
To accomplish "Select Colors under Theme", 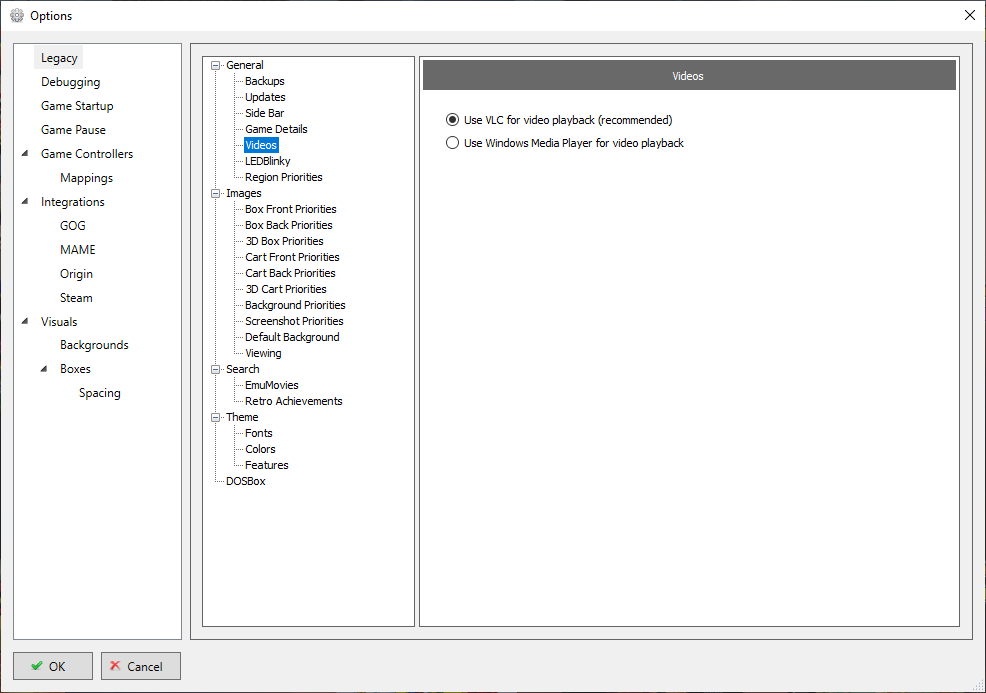I will [x=260, y=449].
